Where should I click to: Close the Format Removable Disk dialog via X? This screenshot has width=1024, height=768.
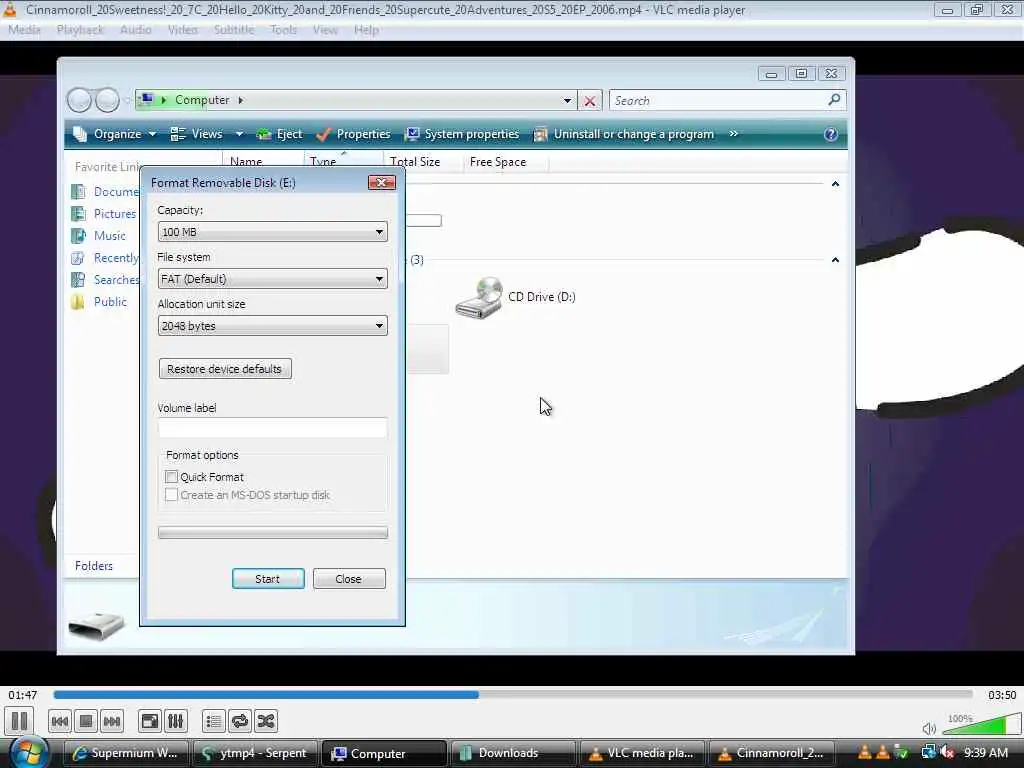pyautogui.click(x=382, y=183)
